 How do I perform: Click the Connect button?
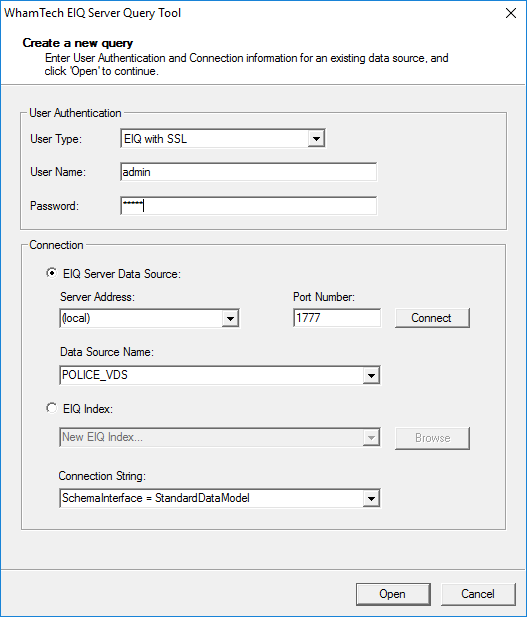point(432,318)
